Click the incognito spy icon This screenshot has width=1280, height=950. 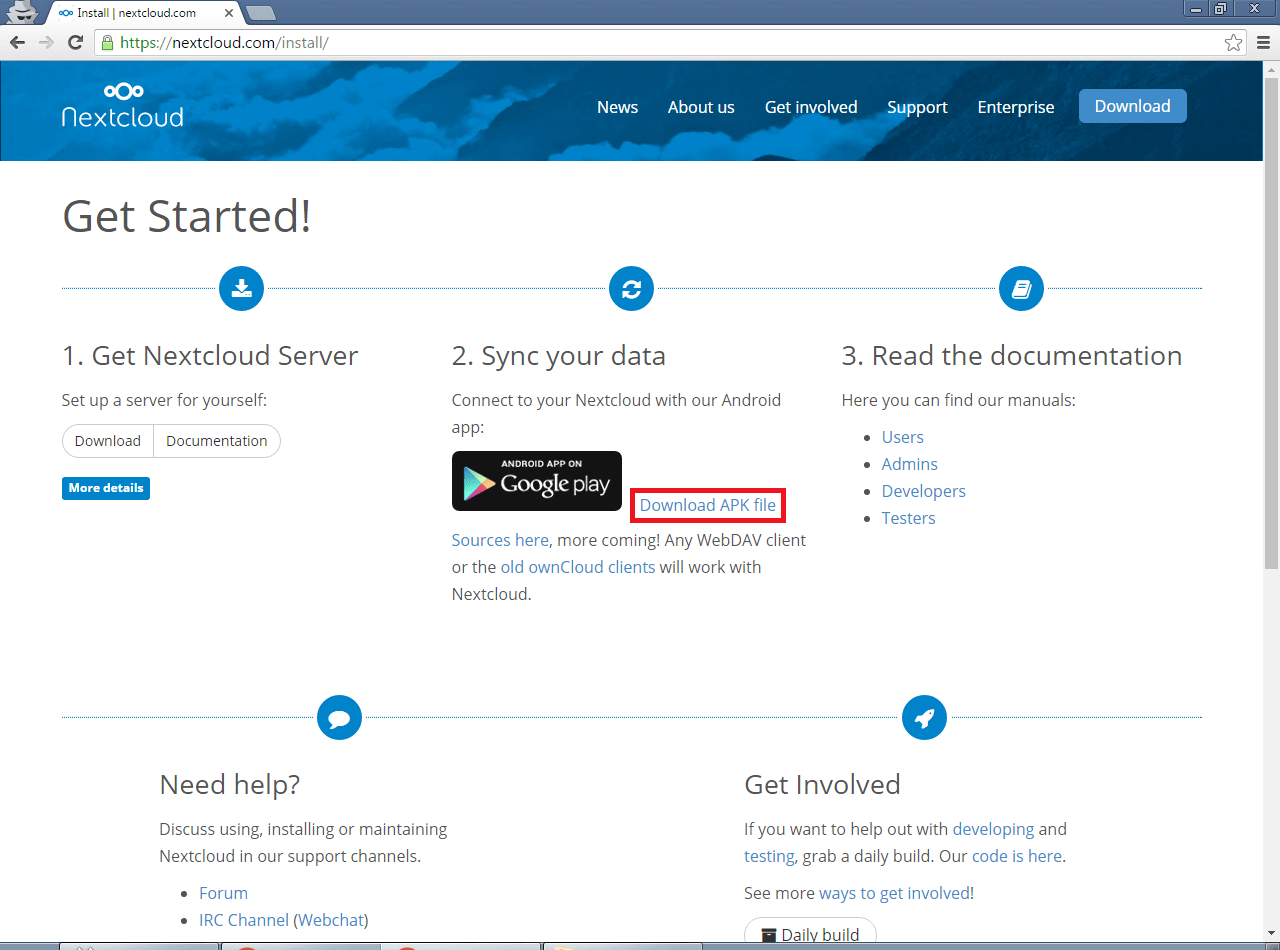[x=22, y=12]
